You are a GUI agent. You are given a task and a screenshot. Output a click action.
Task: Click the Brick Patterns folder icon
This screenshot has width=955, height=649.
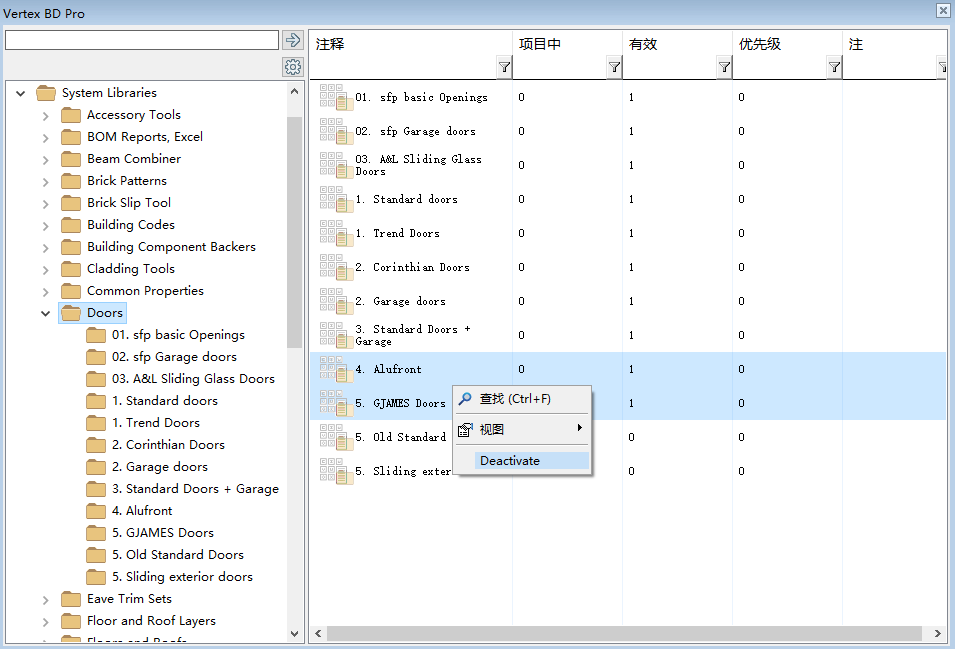click(x=71, y=181)
